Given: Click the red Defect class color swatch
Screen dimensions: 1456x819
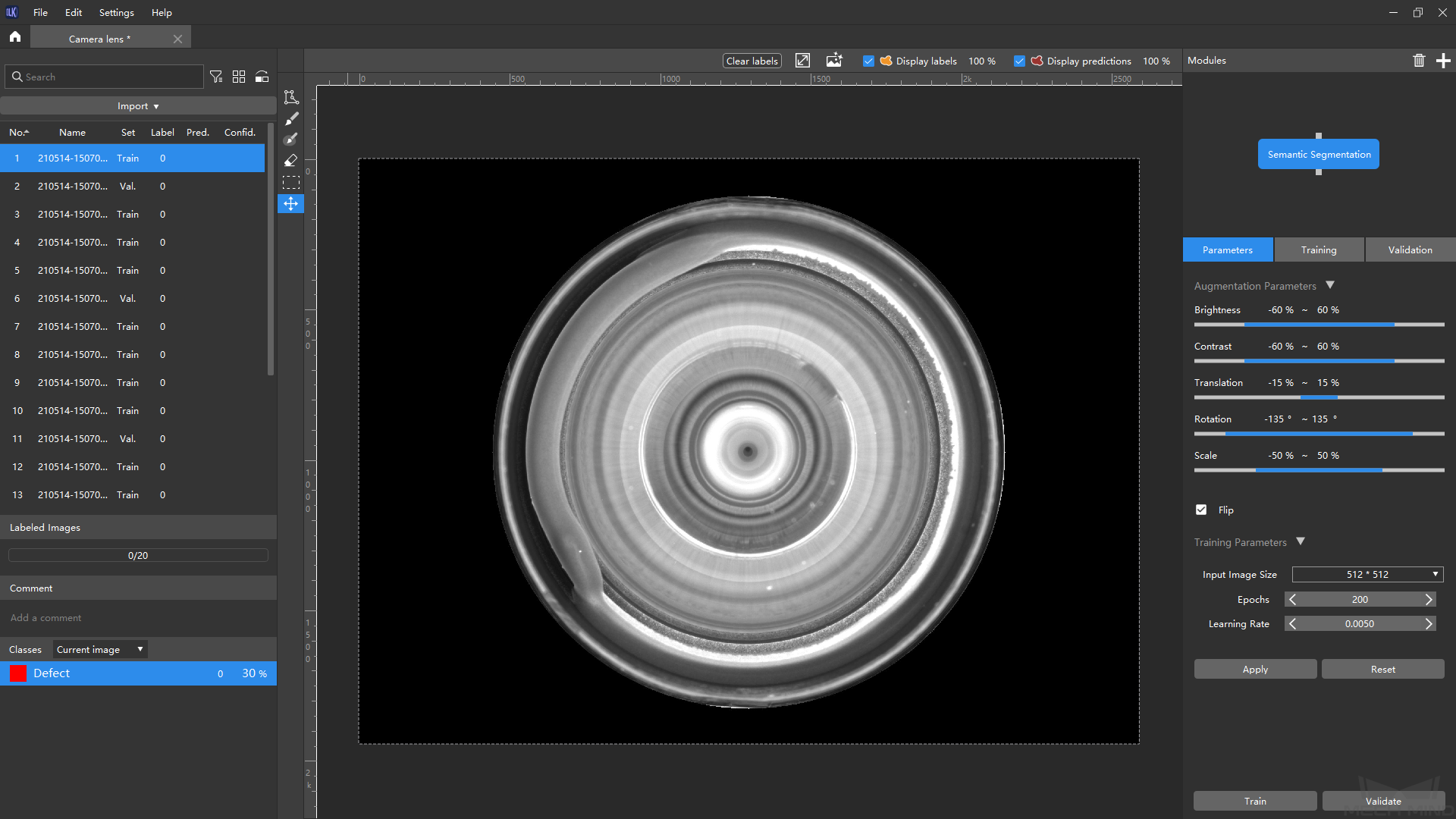Looking at the screenshot, I should pos(18,673).
